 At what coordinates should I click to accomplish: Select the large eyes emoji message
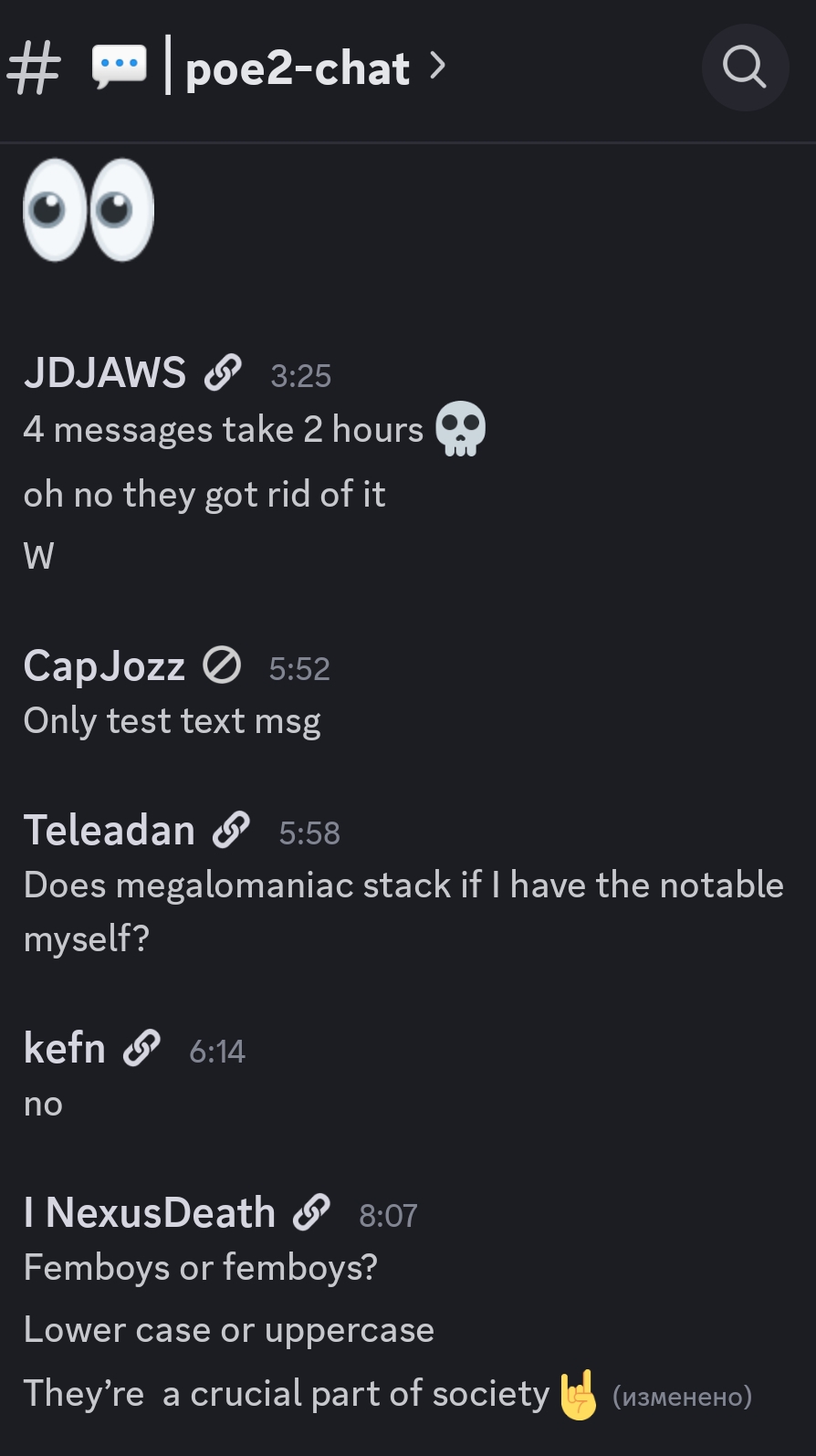89,210
